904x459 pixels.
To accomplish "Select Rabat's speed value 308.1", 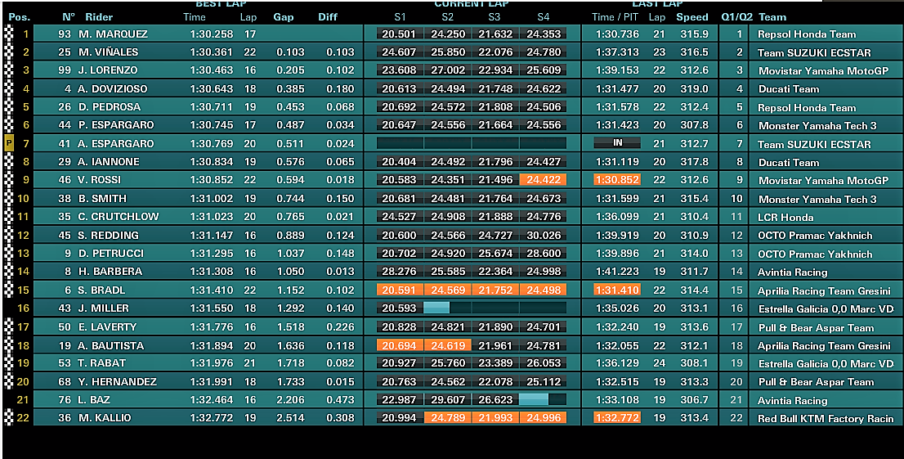I will coord(694,363).
